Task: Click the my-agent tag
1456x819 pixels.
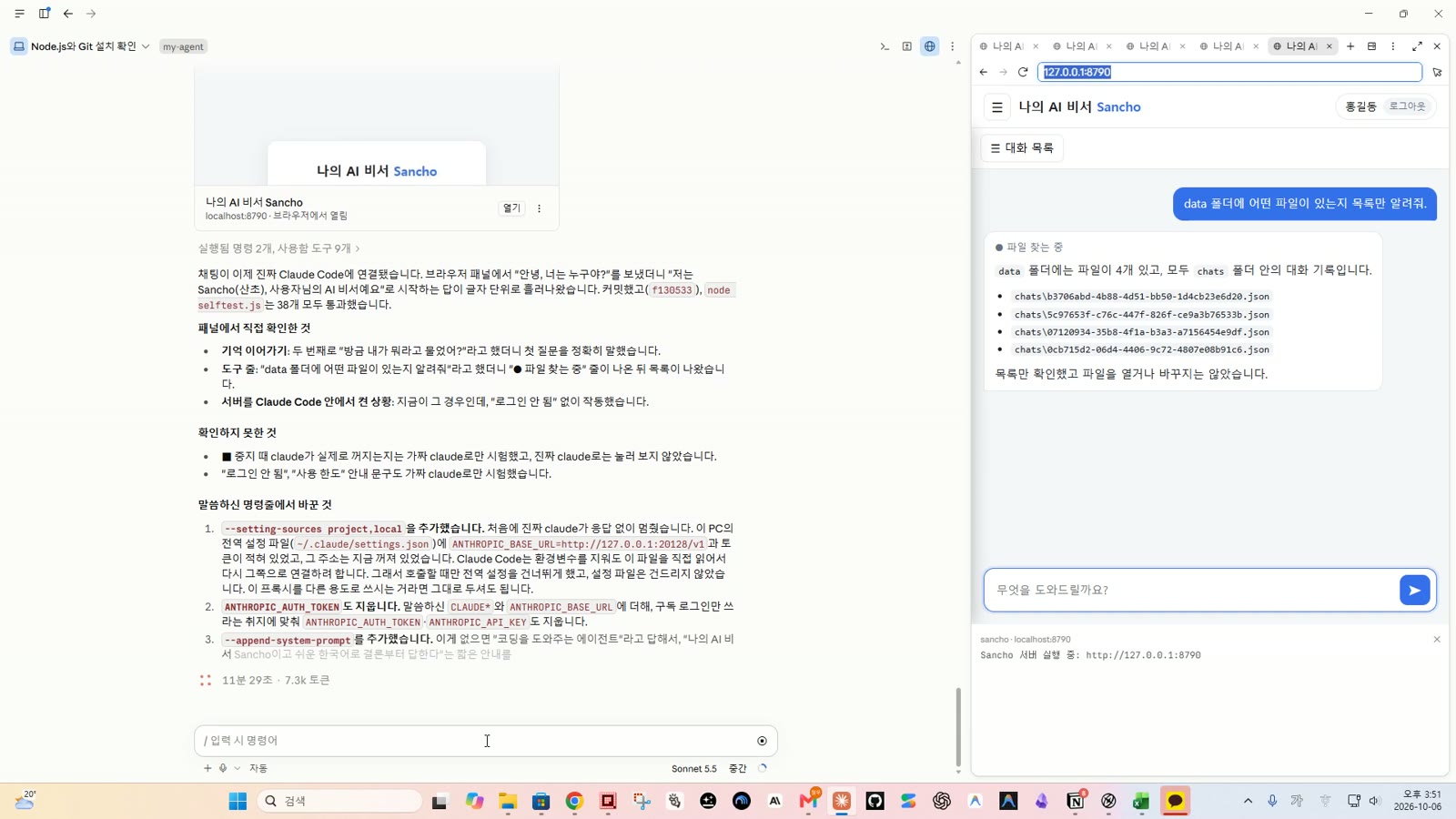Action: 183,46
